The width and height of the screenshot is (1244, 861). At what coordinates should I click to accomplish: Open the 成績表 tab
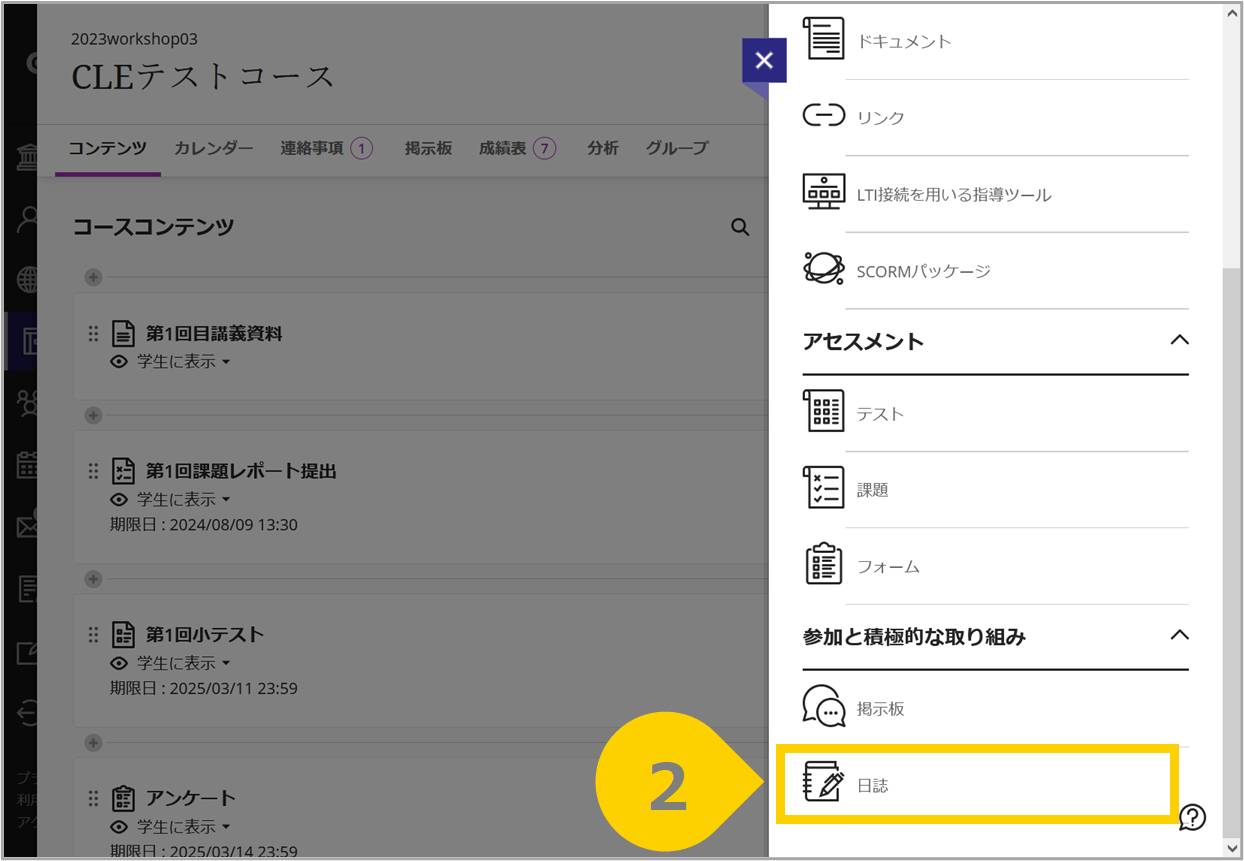[517, 148]
